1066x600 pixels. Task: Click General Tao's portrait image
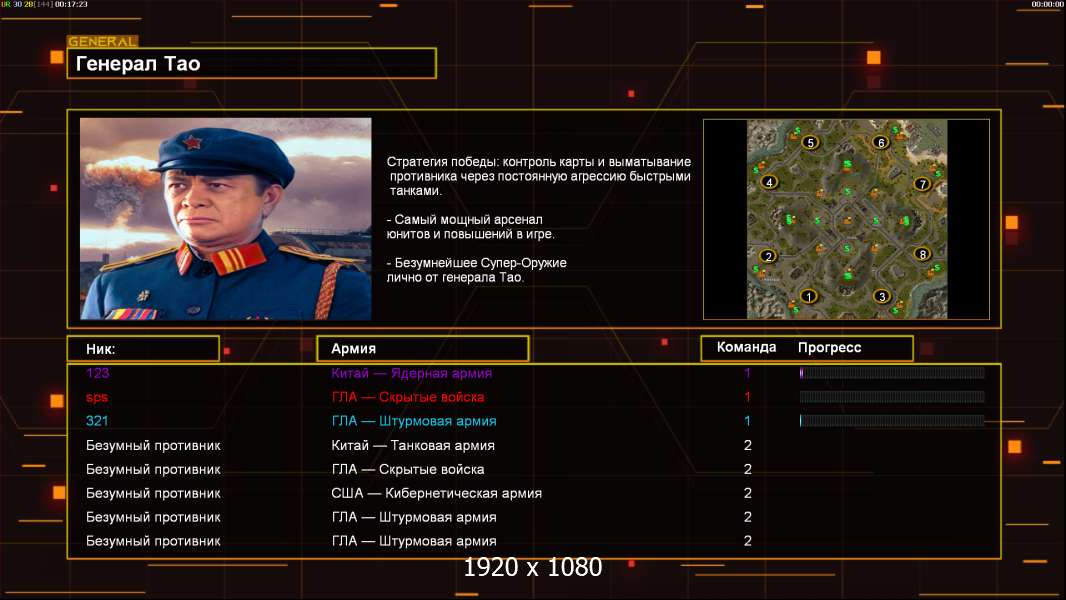(226, 219)
